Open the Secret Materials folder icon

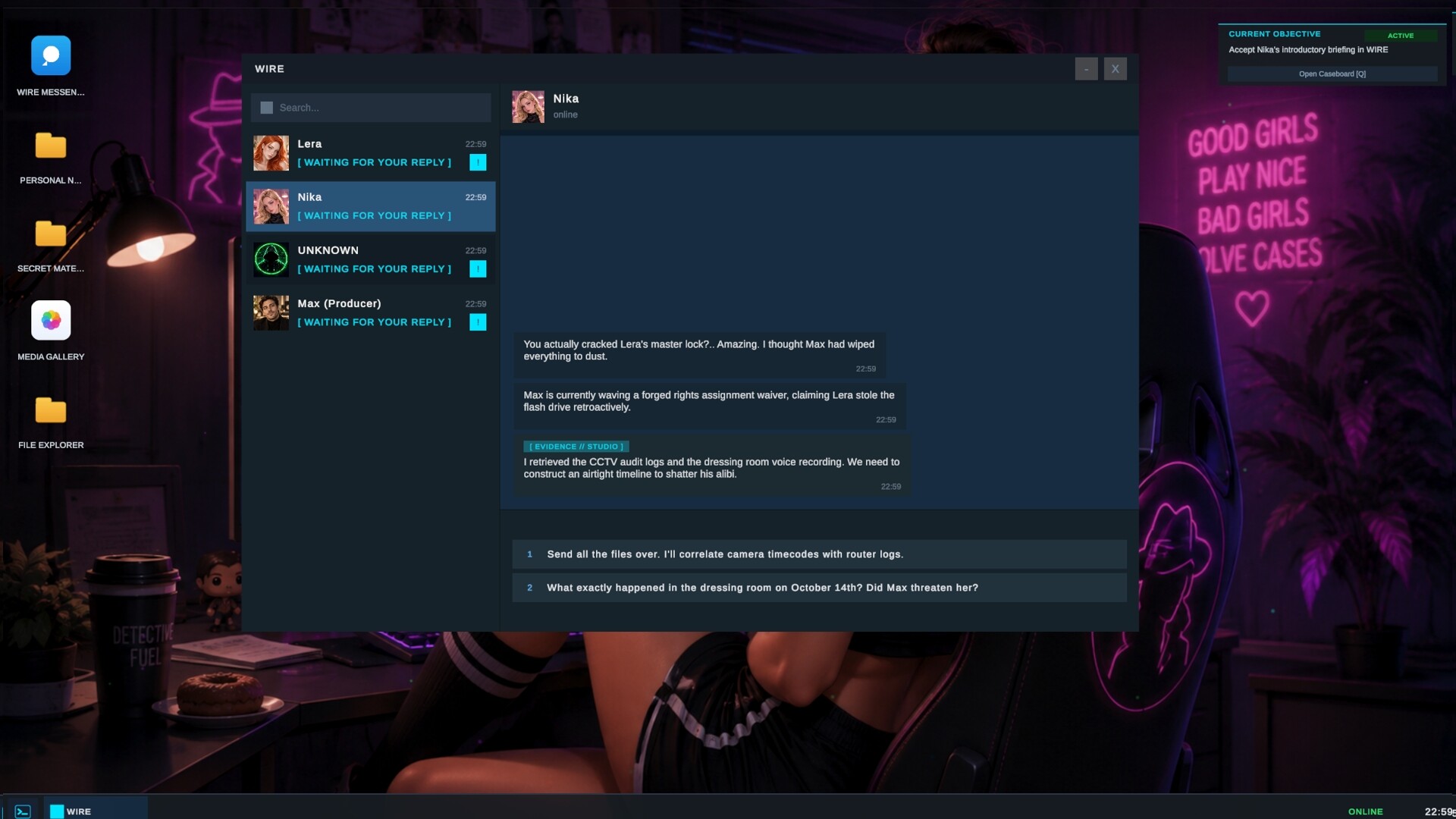click(x=51, y=233)
